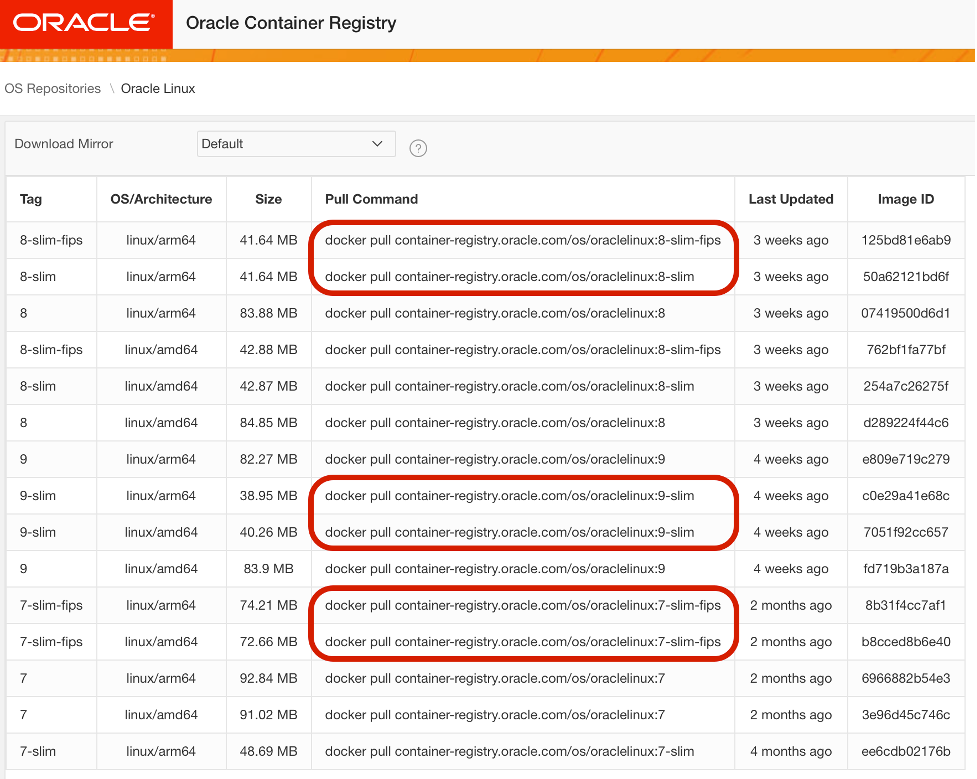
Task: Select pull command for image 762bf1fa77bf
Action: pos(523,350)
